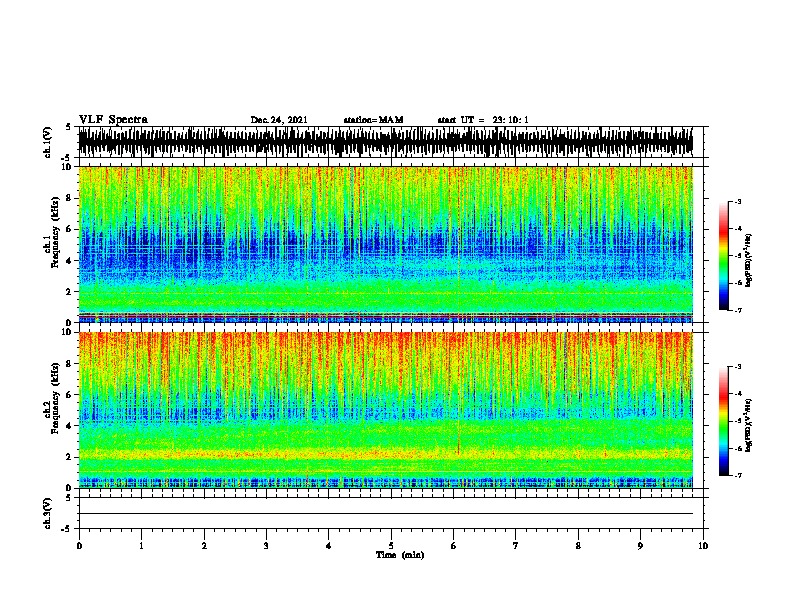Click the "ch.3(V)" axis label
Screen dimensions: 792x612
tap(47, 513)
